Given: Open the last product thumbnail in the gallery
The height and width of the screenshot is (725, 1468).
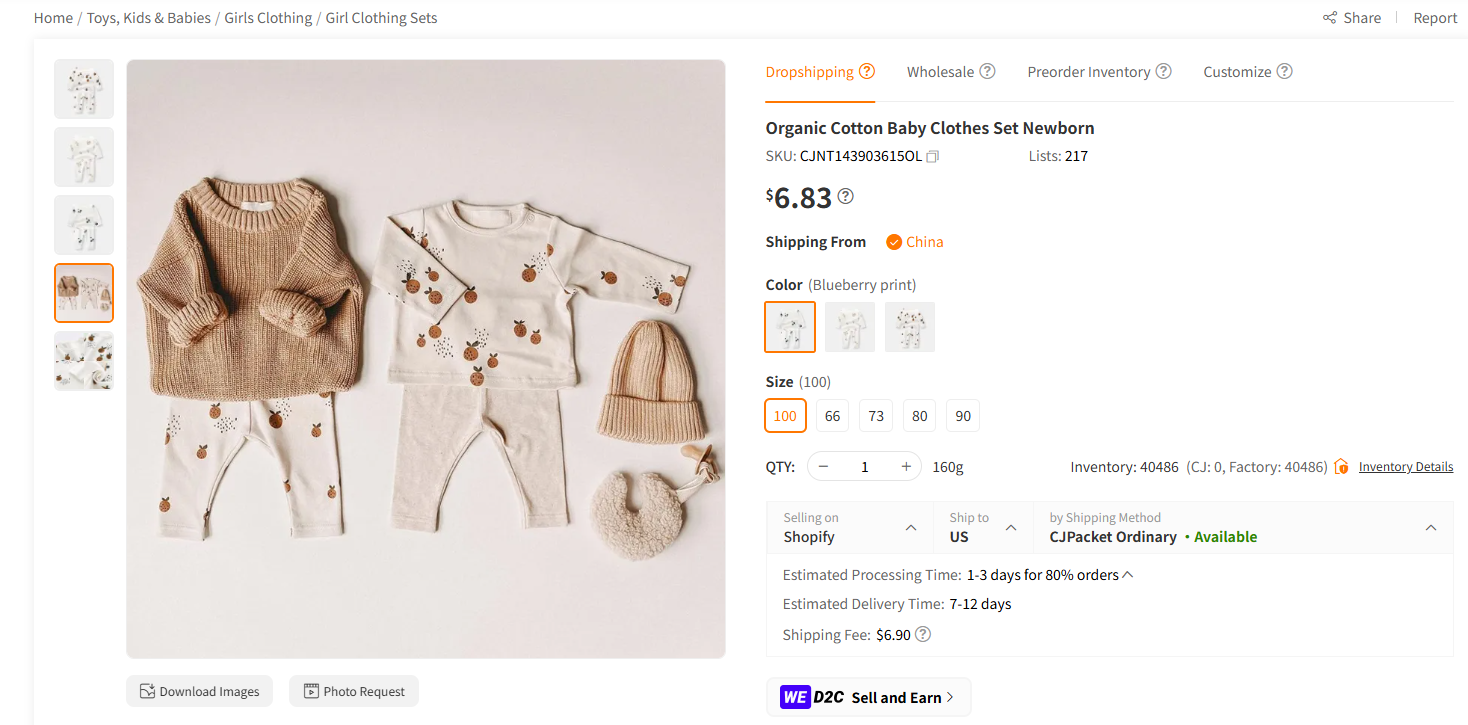Looking at the screenshot, I should tap(84, 361).
